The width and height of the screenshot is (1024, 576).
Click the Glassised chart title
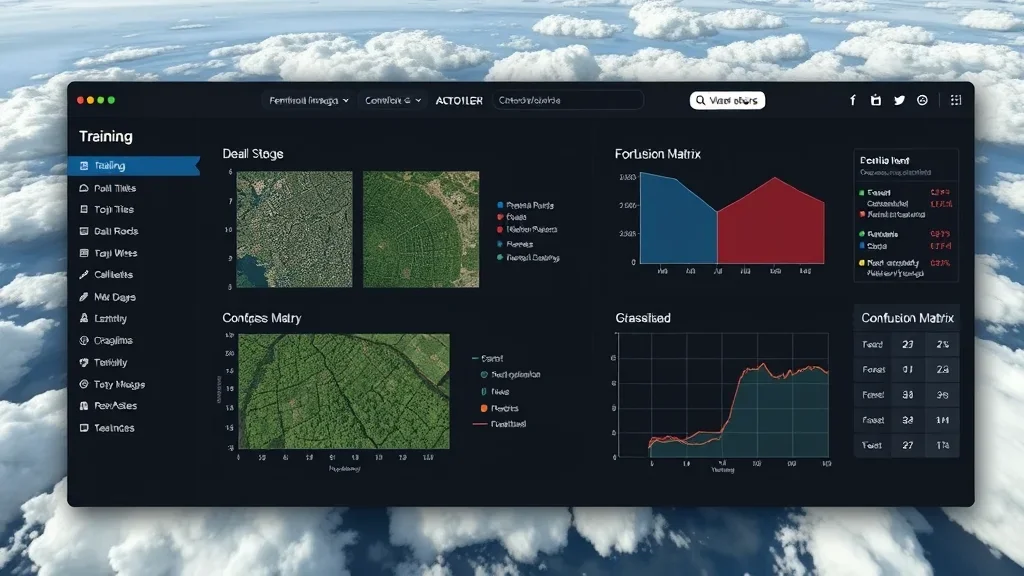click(x=643, y=318)
